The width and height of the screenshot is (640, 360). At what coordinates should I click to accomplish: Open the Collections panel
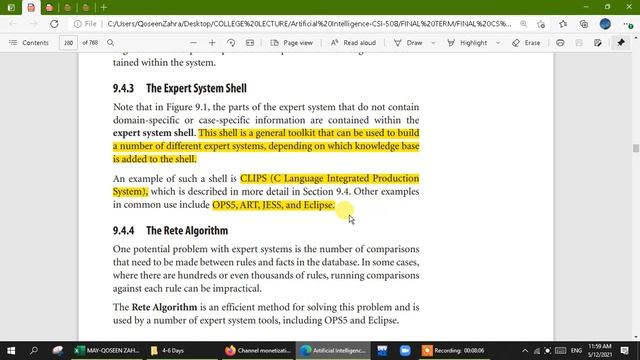pyautogui.click(x=584, y=24)
